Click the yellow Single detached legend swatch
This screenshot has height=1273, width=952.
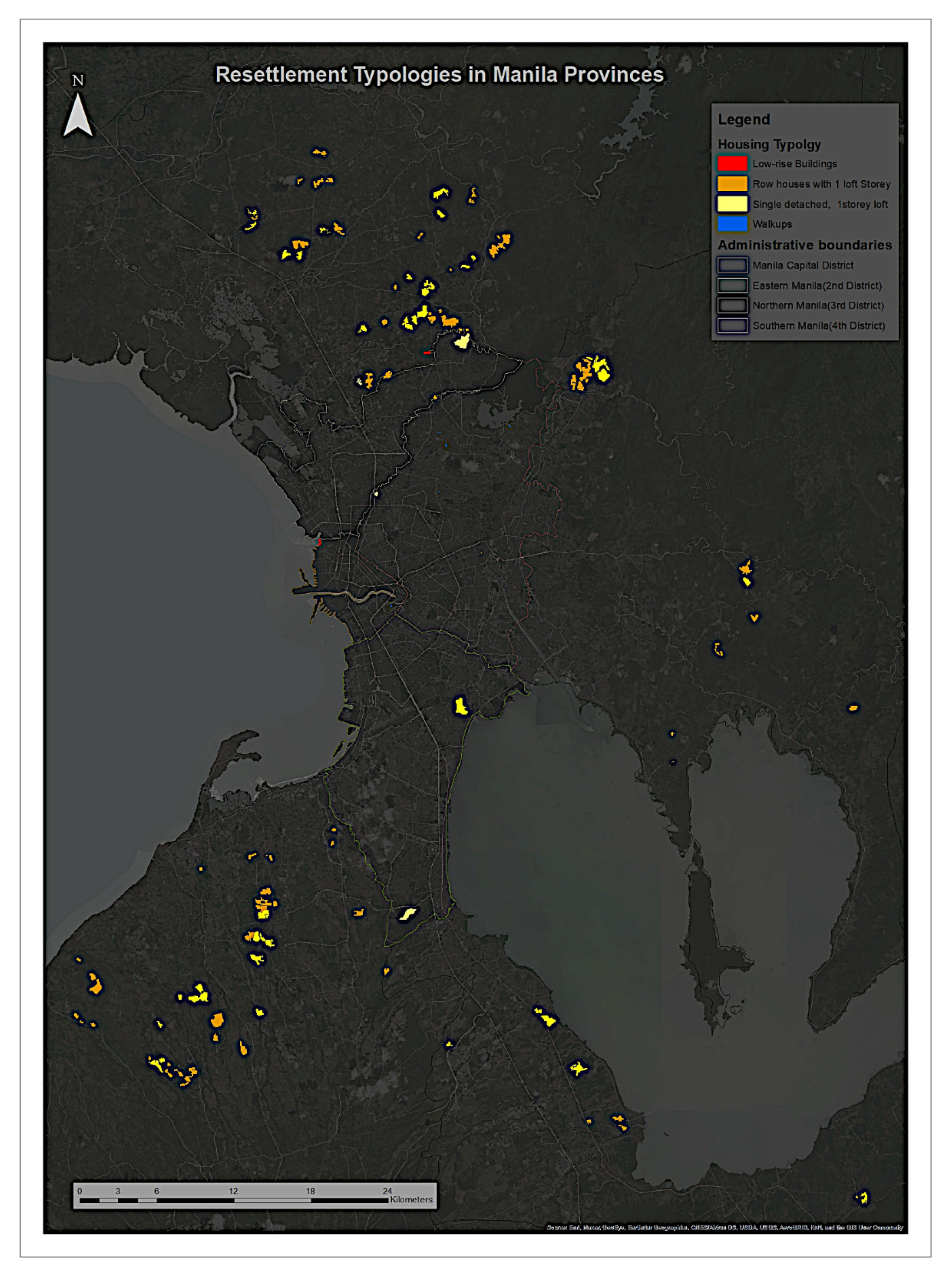coord(732,204)
